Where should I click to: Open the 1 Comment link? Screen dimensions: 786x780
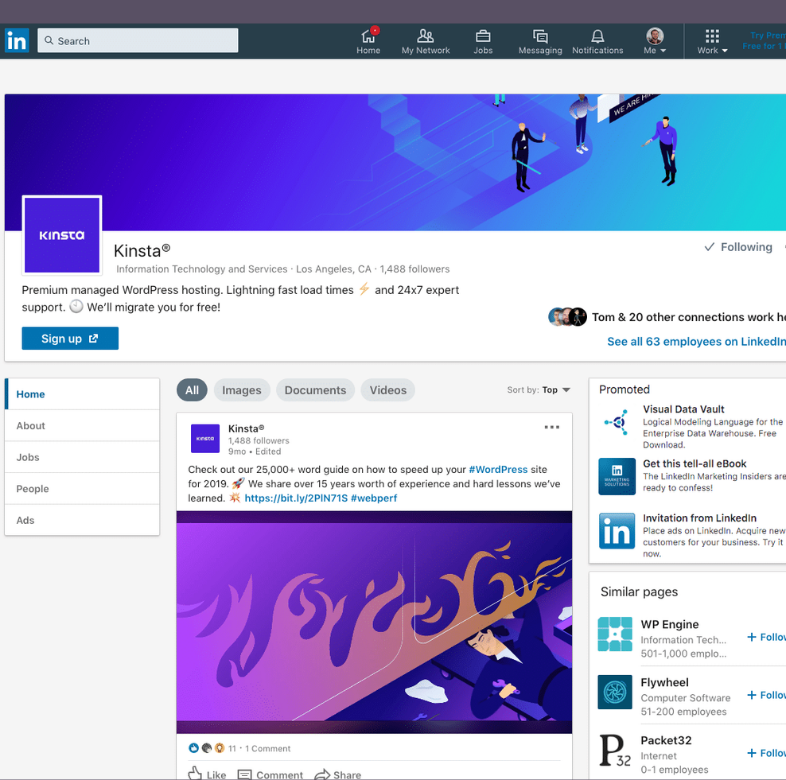click(x=268, y=748)
